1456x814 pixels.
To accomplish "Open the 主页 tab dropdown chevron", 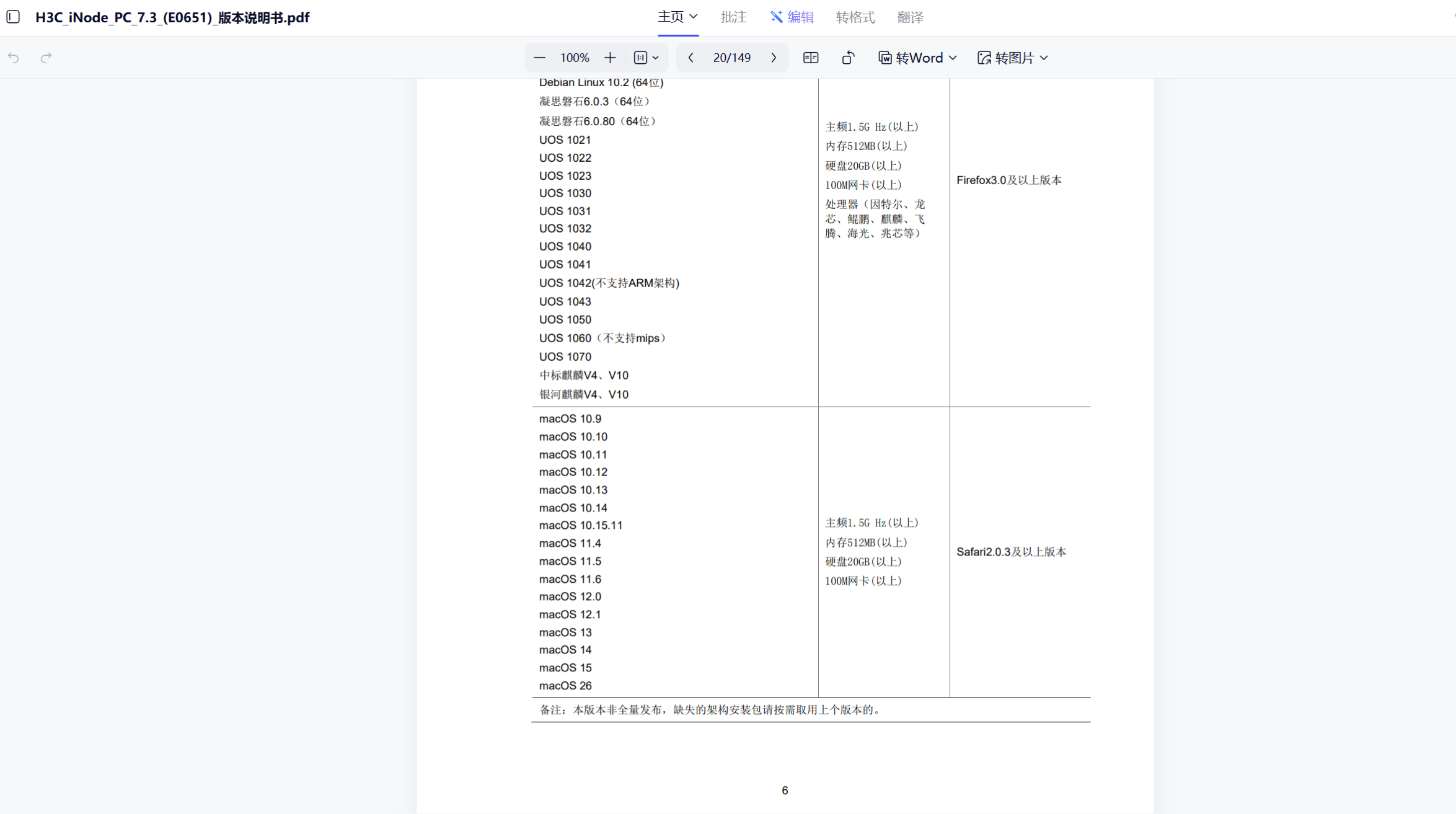I will [x=694, y=17].
